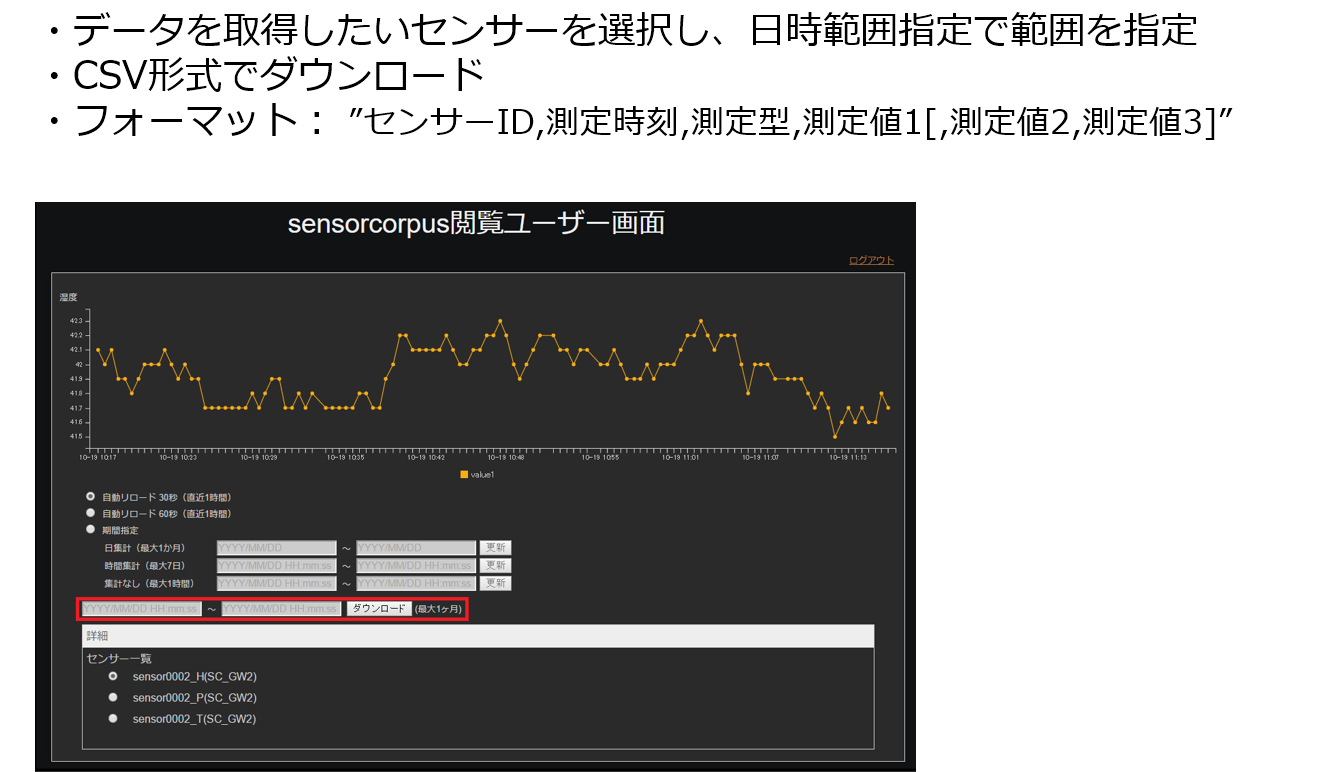The width and height of the screenshot is (1322, 772).
Task: Click the 集計なし start datetime field
Action: [277, 583]
